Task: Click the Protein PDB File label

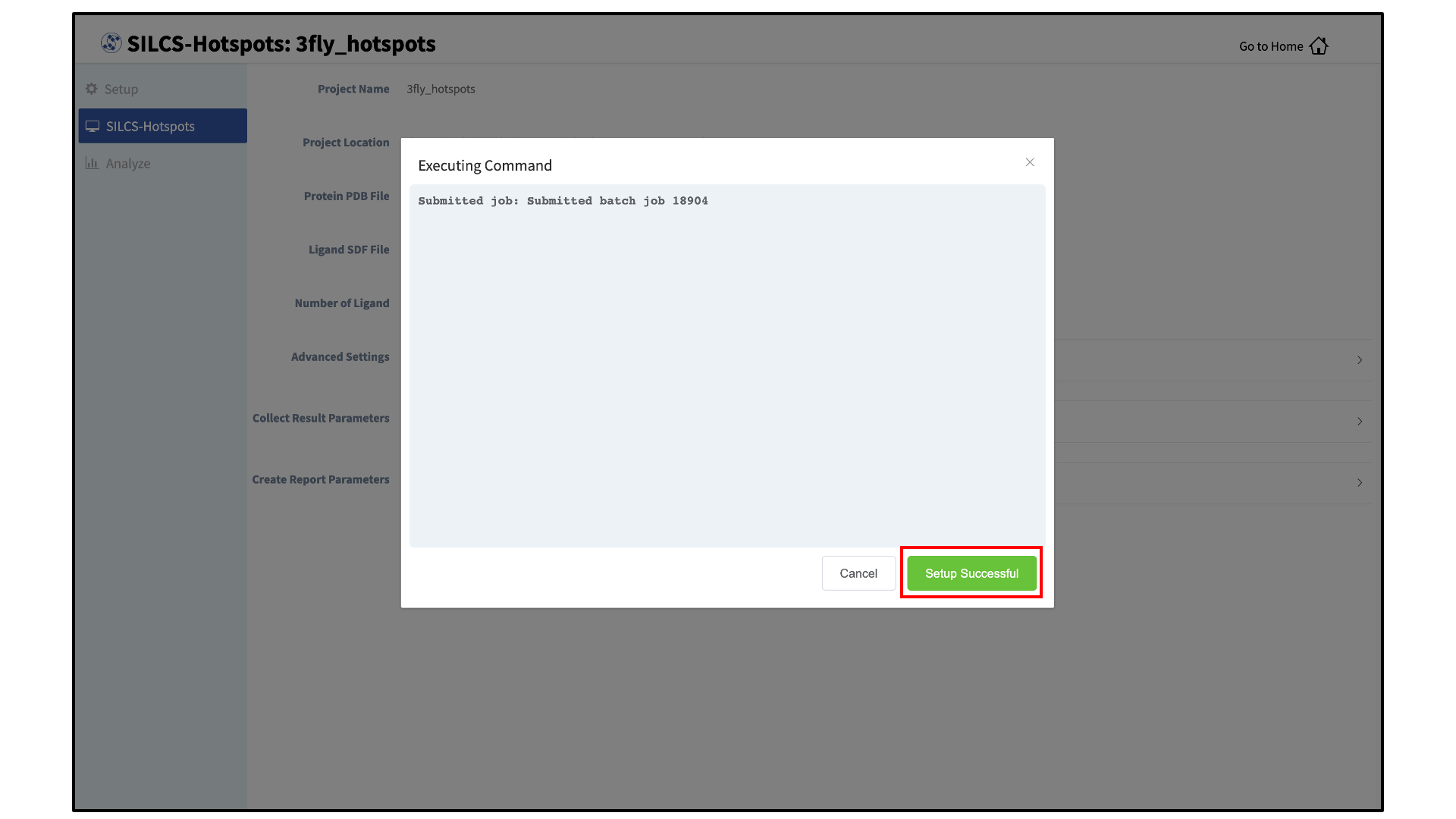Action: (x=347, y=196)
